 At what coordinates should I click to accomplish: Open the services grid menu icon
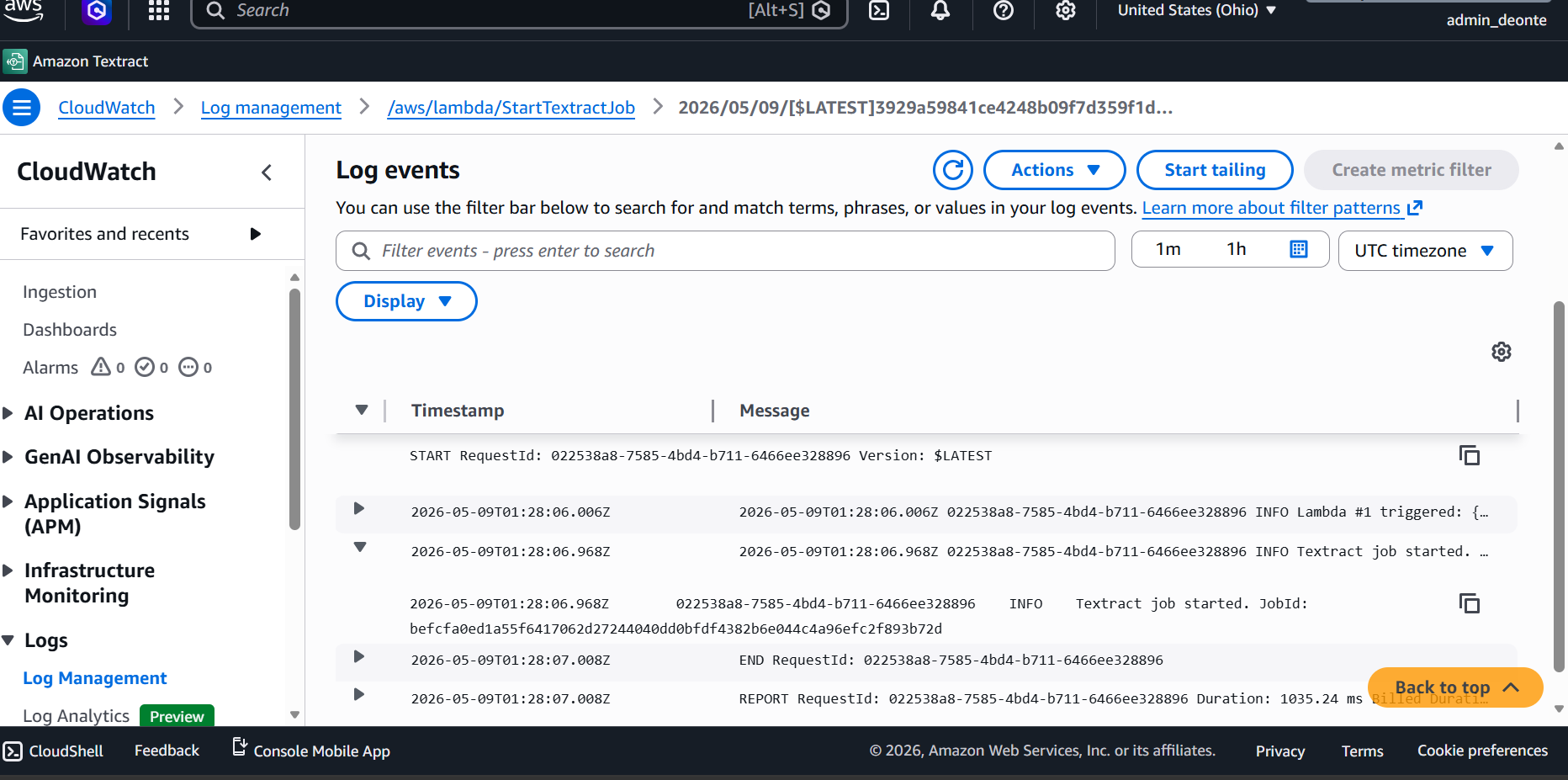(x=159, y=10)
